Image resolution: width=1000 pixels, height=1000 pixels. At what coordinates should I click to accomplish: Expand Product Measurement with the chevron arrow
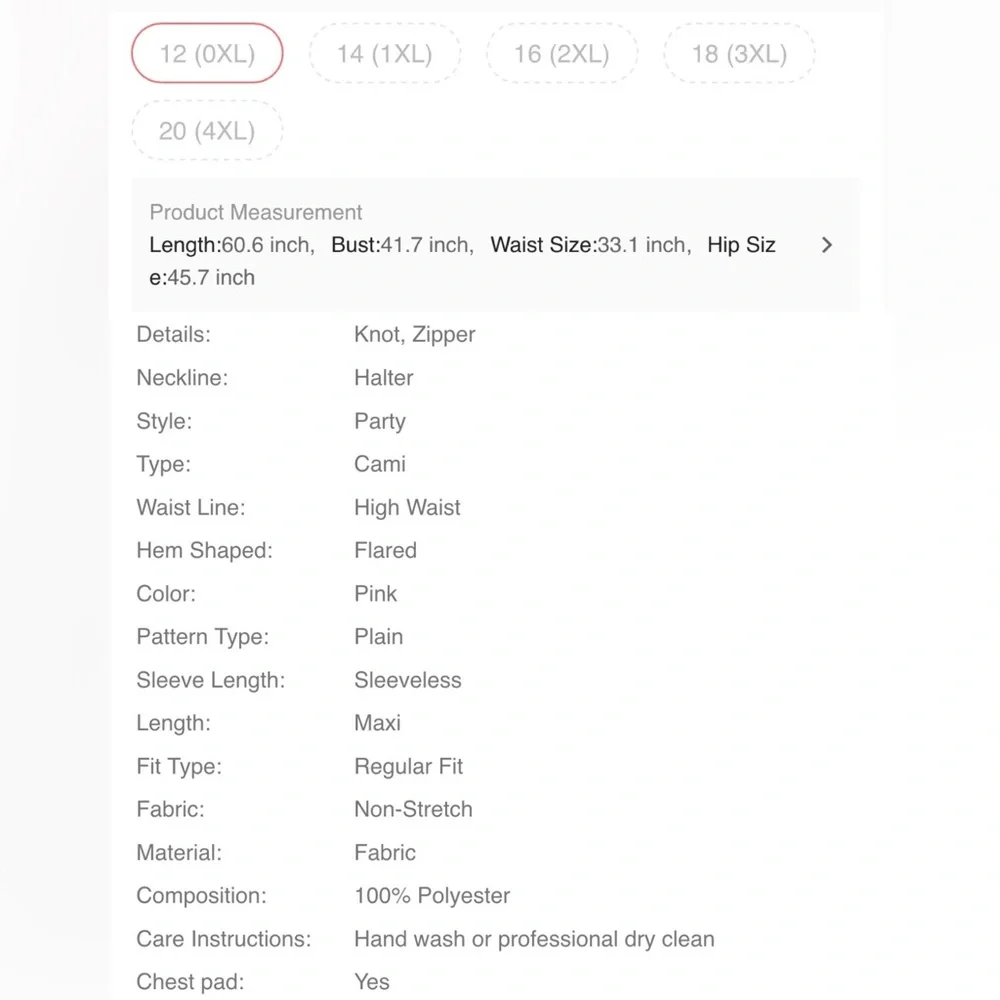click(827, 245)
